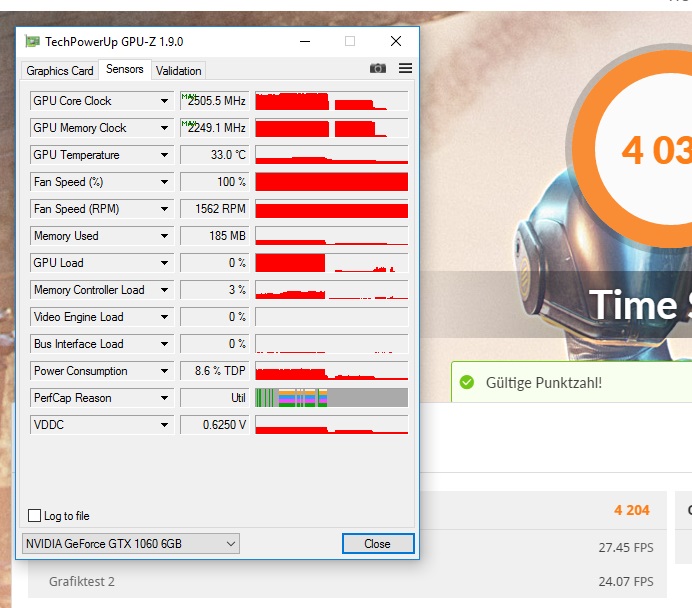The image size is (692, 608).
Task: Open the Bus Interface Load dropdown
Action: point(164,344)
